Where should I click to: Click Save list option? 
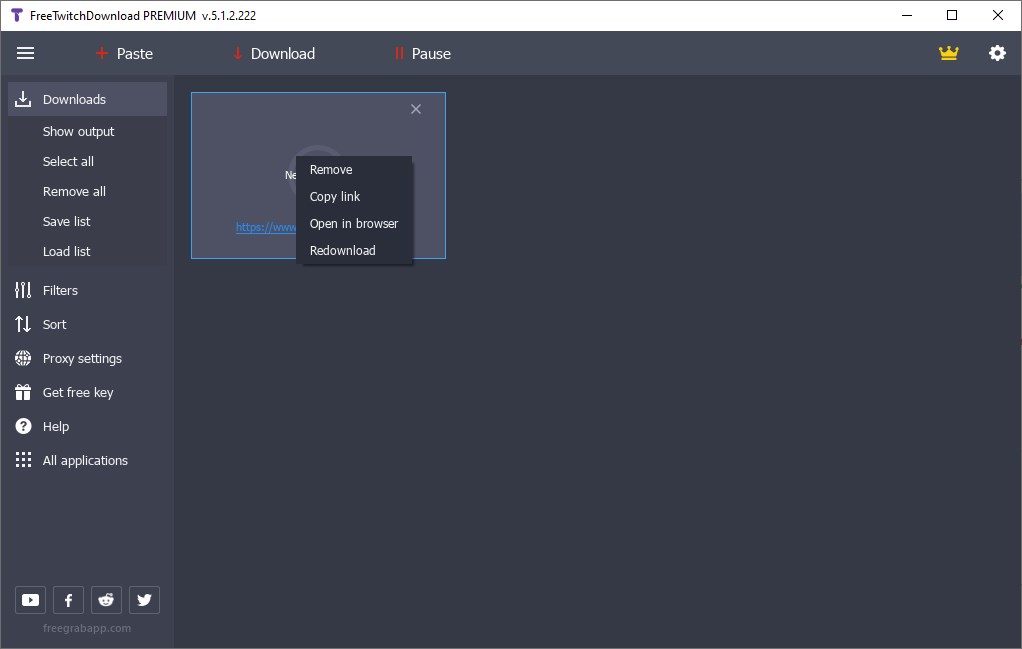point(66,222)
